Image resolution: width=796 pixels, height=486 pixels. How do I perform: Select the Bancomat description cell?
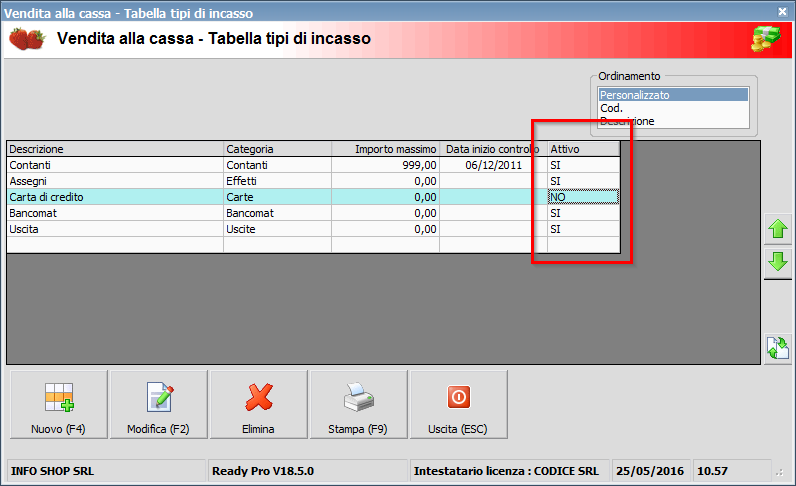point(115,213)
